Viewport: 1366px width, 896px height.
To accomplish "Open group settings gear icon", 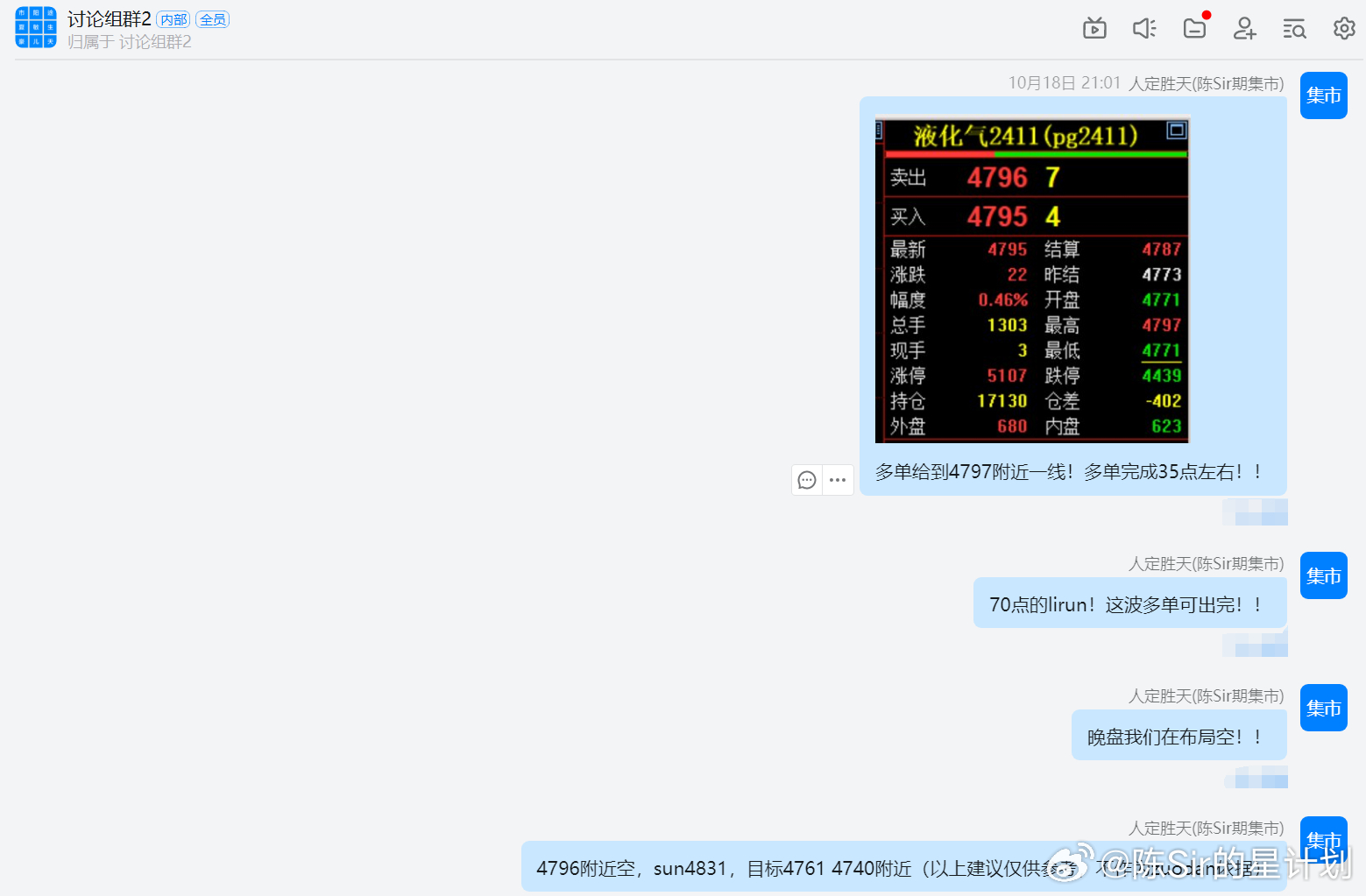I will click(1344, 29).
